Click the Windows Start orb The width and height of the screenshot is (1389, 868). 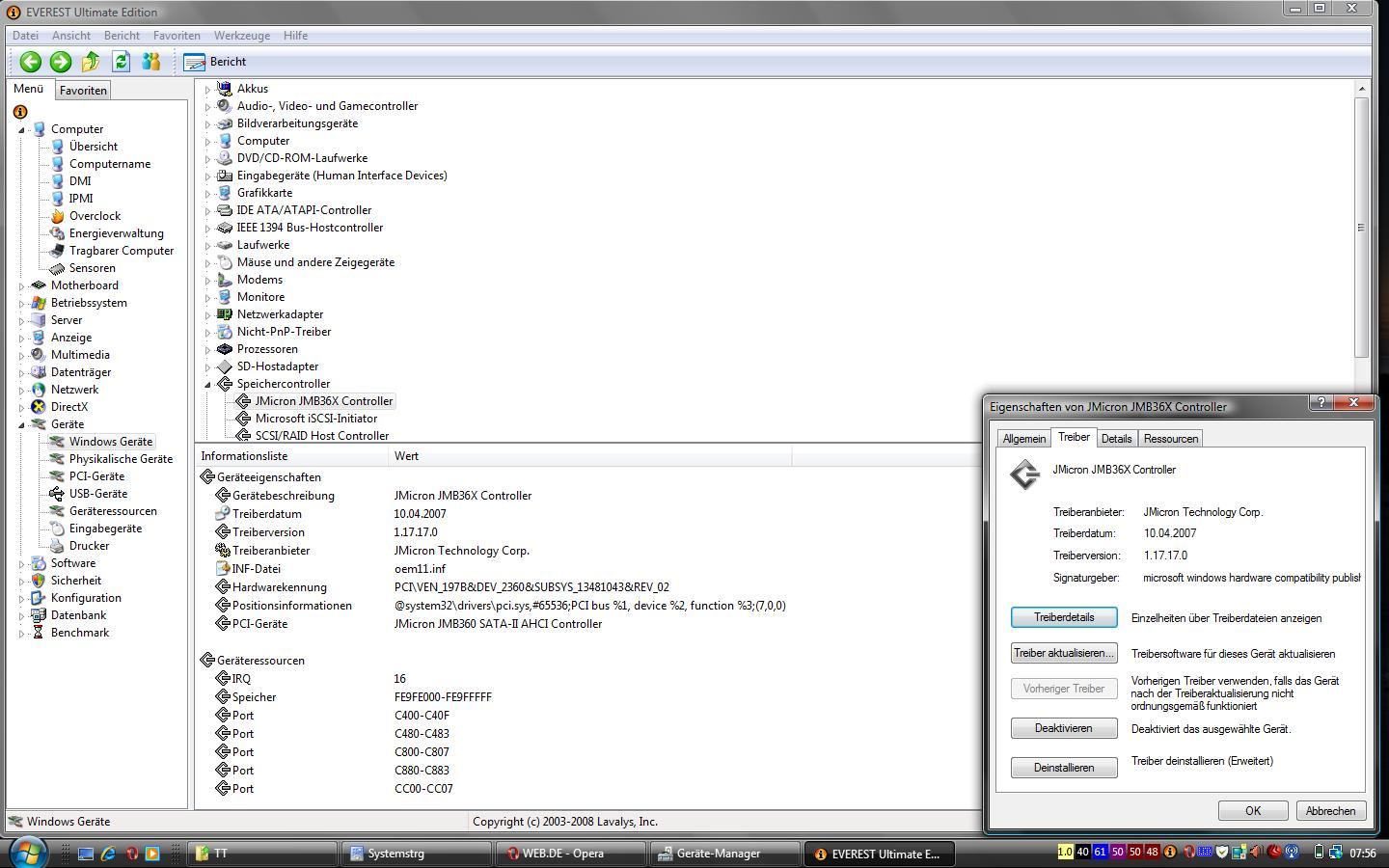(28, 853)
